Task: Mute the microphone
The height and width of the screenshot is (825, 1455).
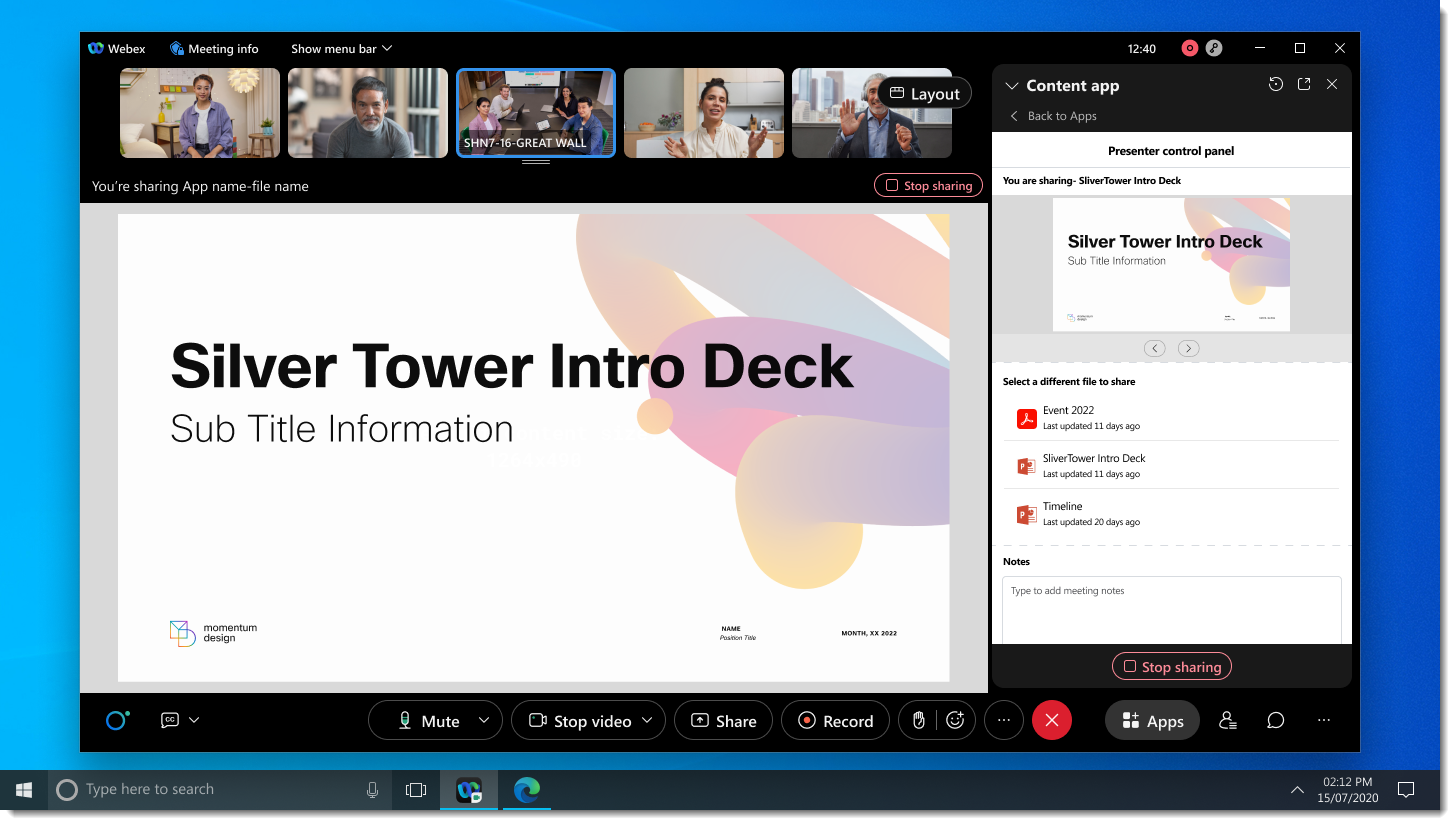Action: [x=429, y=721]
